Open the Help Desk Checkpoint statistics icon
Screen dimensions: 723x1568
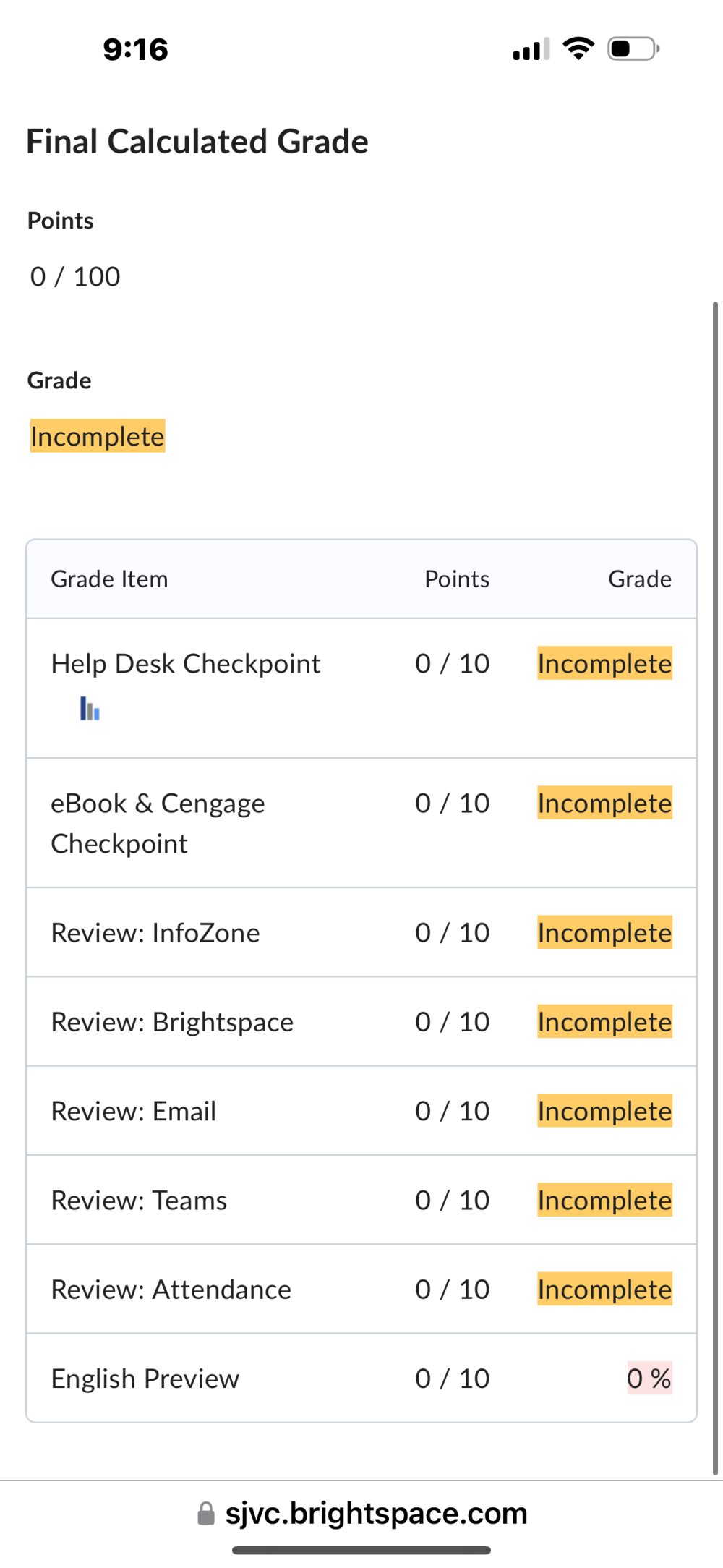pyautogui.click(x=90, y=708)
